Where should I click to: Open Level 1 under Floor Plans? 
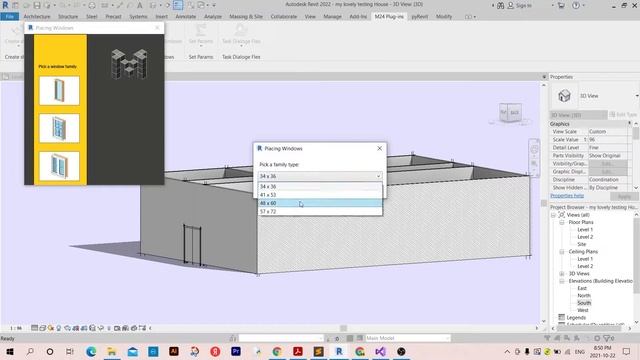click(585, 230)
